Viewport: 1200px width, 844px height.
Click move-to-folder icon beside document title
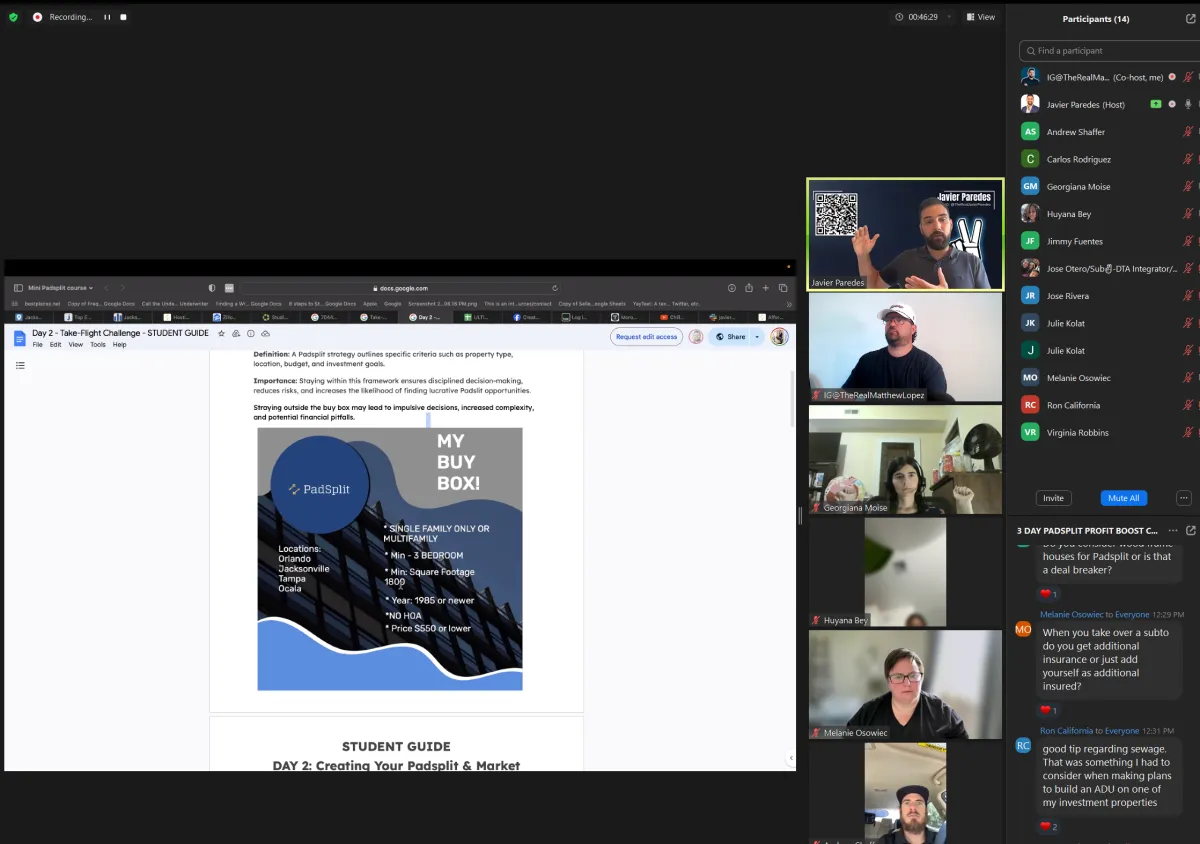point(236,334)
